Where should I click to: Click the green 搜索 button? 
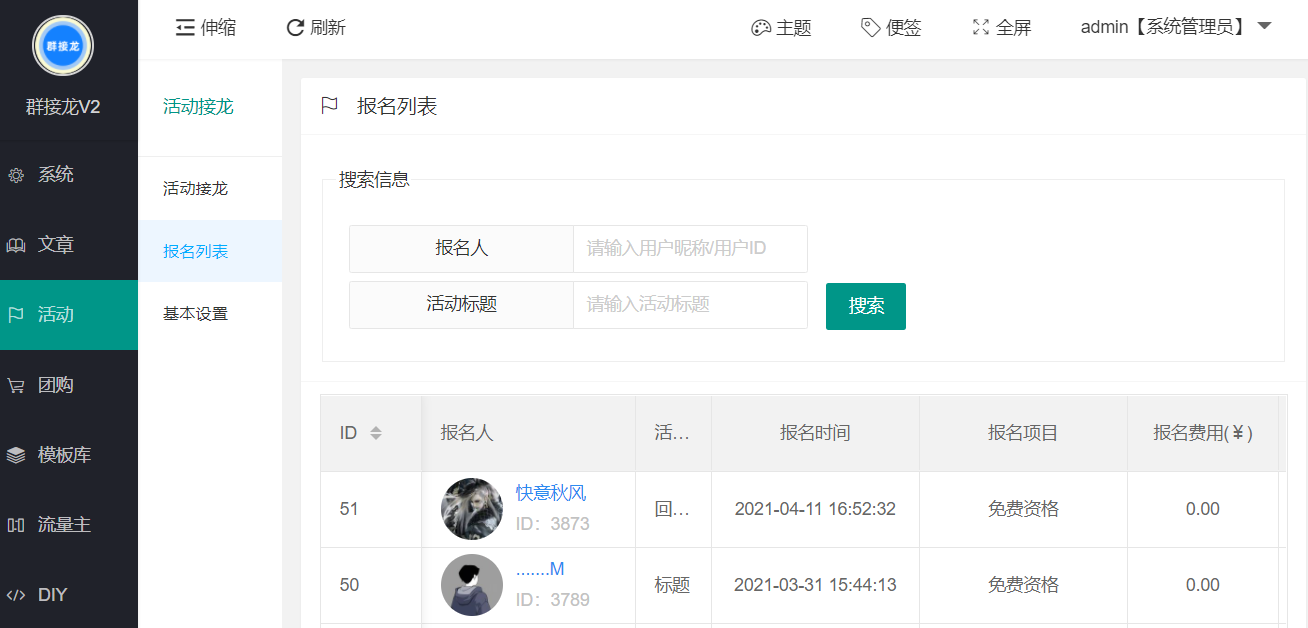click(x=866, y=306)
